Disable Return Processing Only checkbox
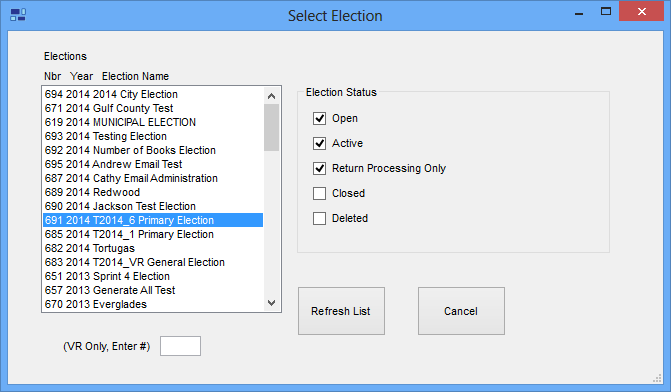The height and width of the screenshot is (392, 671). pyautogui.click(x=319, y=168)
